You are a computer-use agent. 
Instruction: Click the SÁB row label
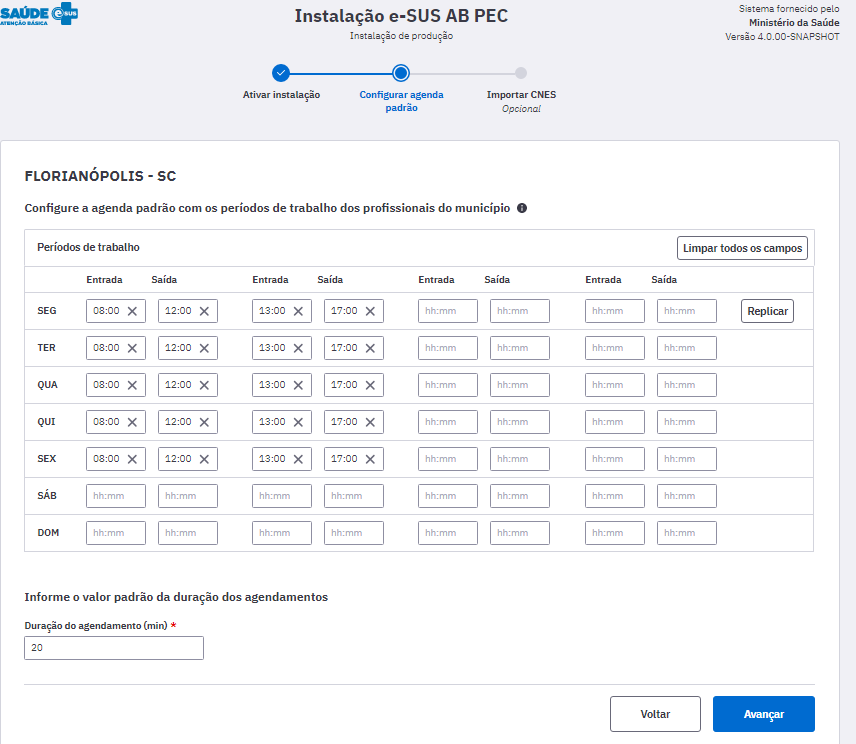tap(47, 496)
